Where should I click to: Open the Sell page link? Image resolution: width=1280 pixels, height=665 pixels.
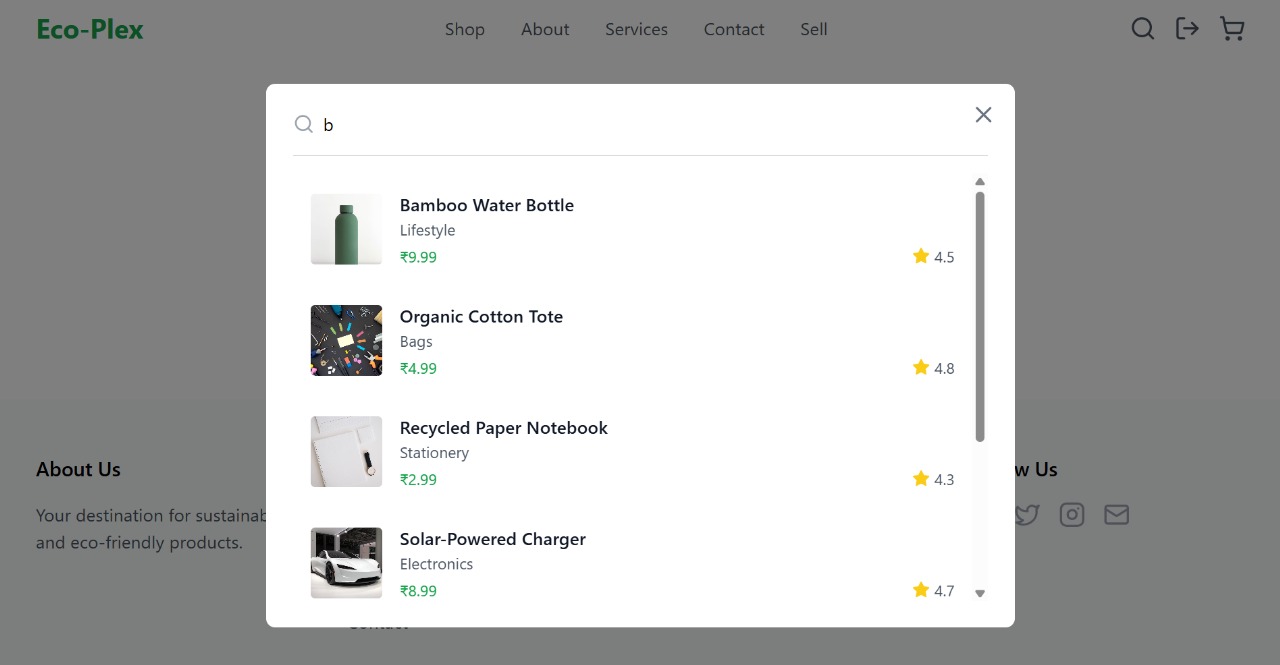(x=814, y=30)
